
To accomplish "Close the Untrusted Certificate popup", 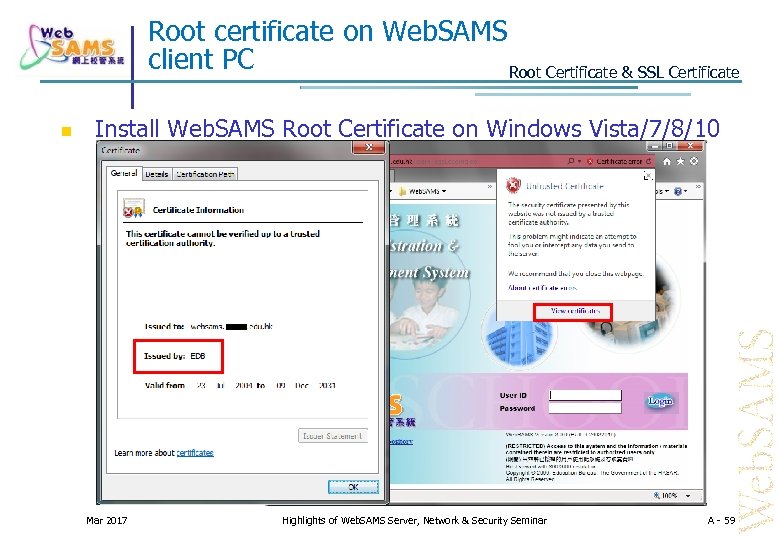I will point(647,176).
